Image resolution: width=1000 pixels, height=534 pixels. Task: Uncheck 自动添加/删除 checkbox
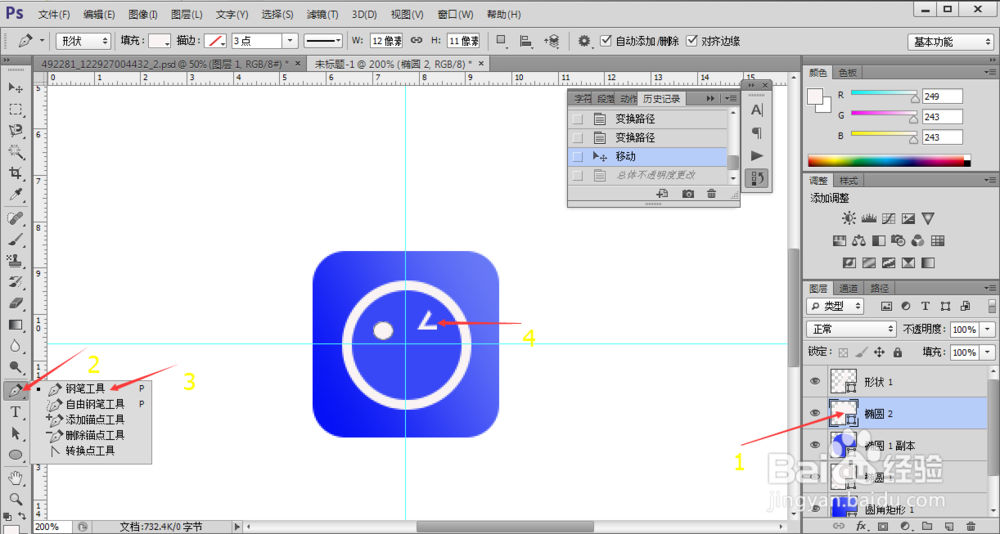tap(606, 41)
